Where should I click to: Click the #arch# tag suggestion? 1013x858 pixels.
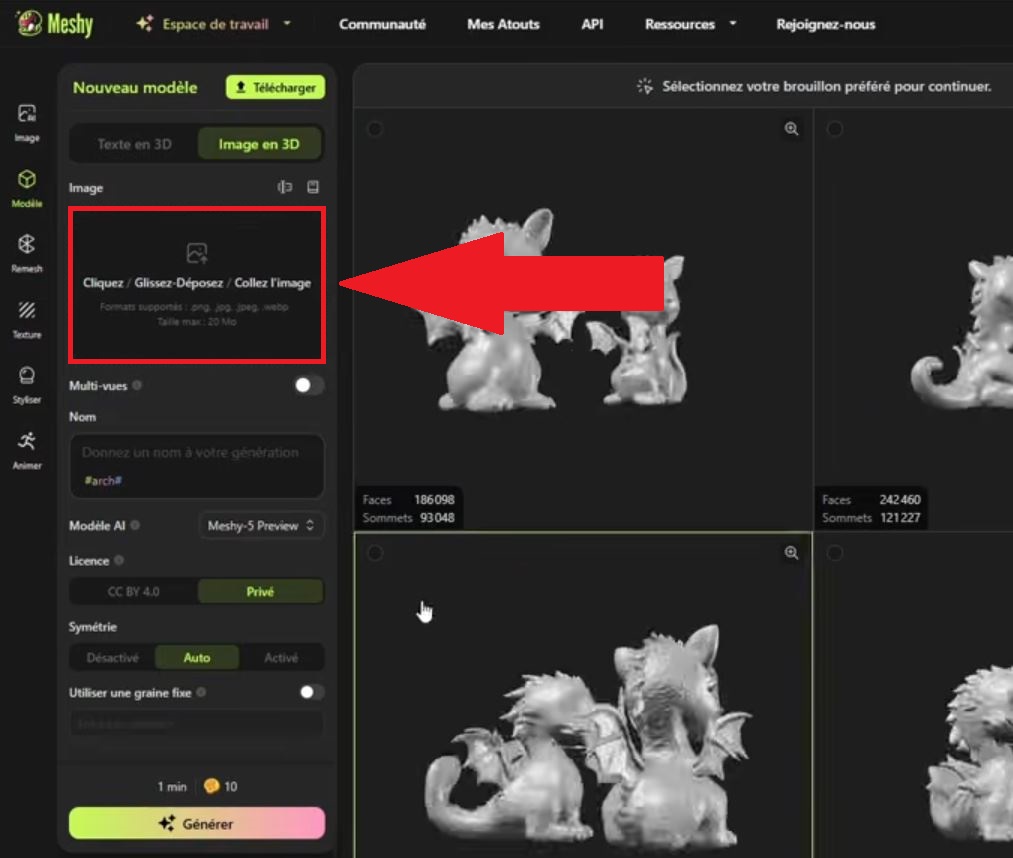click(x=103, y=481)
